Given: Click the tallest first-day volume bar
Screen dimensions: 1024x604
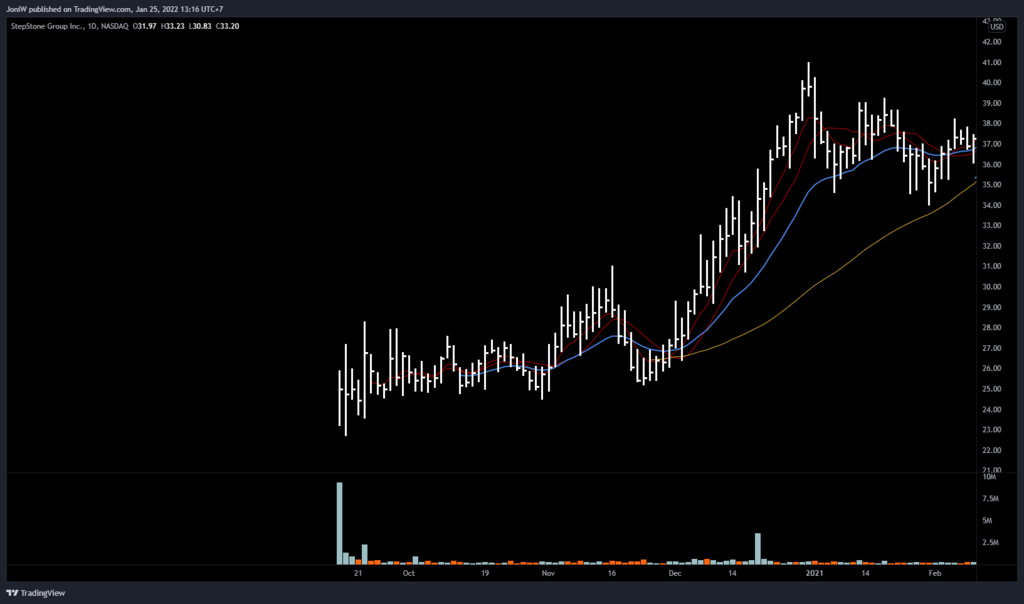Looking at the screenshot, I should click(339, 523).
